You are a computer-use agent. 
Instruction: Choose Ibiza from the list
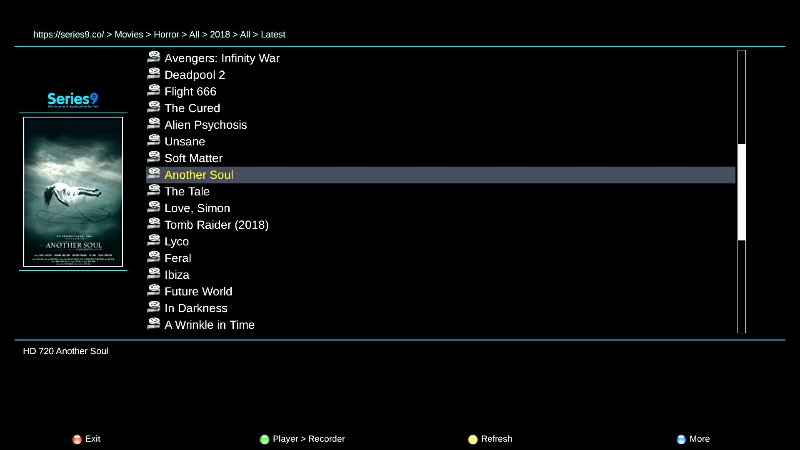pos(177,275)
